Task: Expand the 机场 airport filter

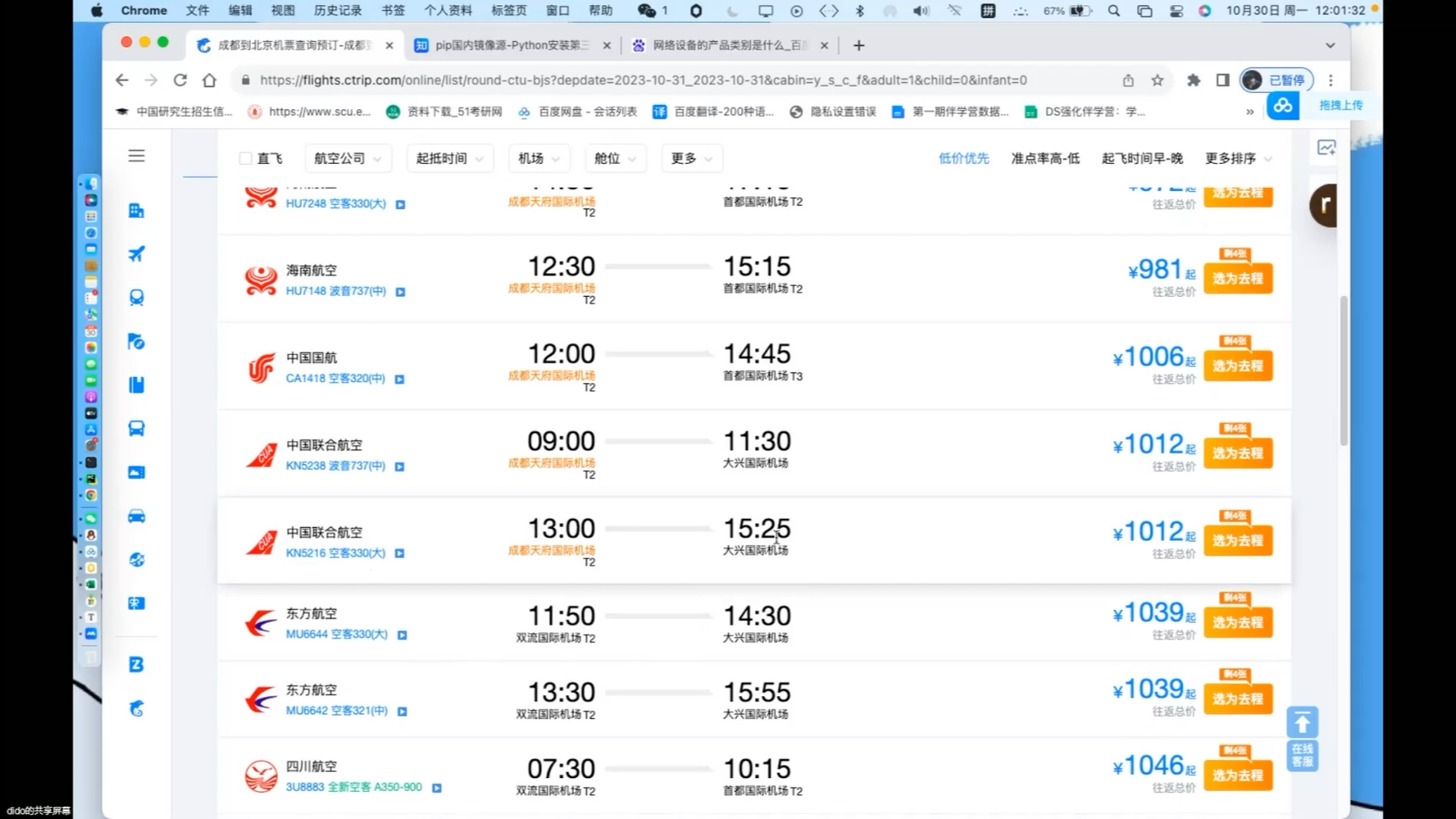Action: [539, 159]
